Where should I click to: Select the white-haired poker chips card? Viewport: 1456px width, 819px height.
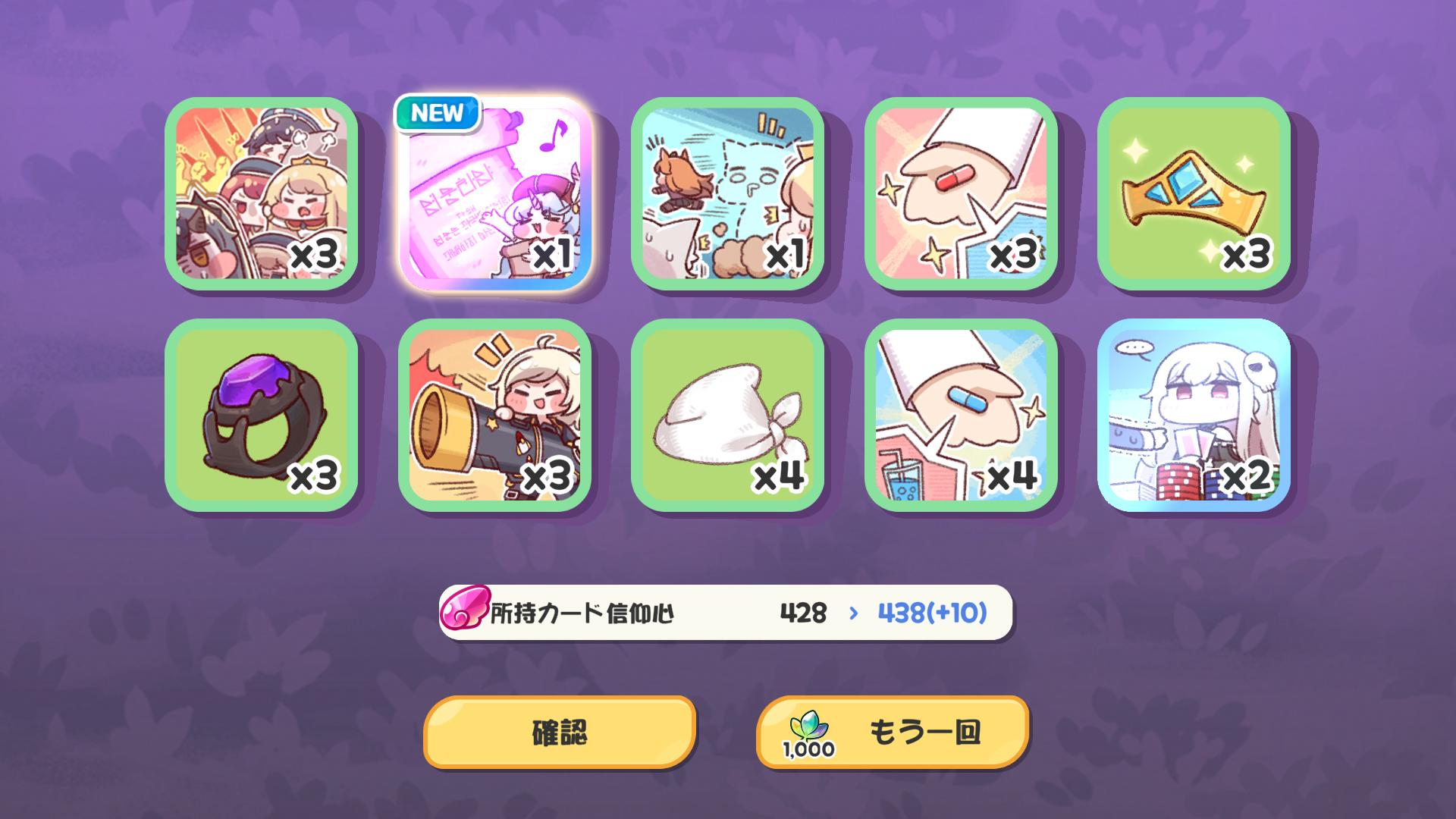1194,415
